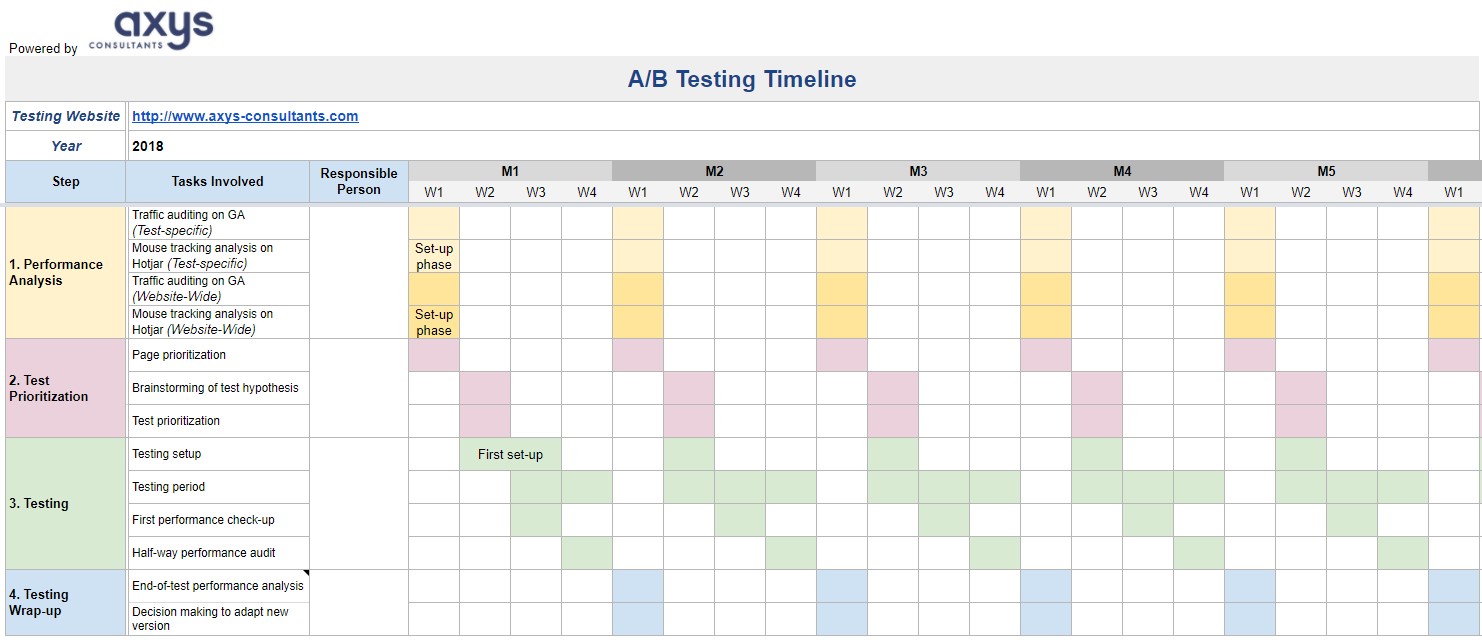Select the 1. Performance Analysis step cell

pos(66,272)
